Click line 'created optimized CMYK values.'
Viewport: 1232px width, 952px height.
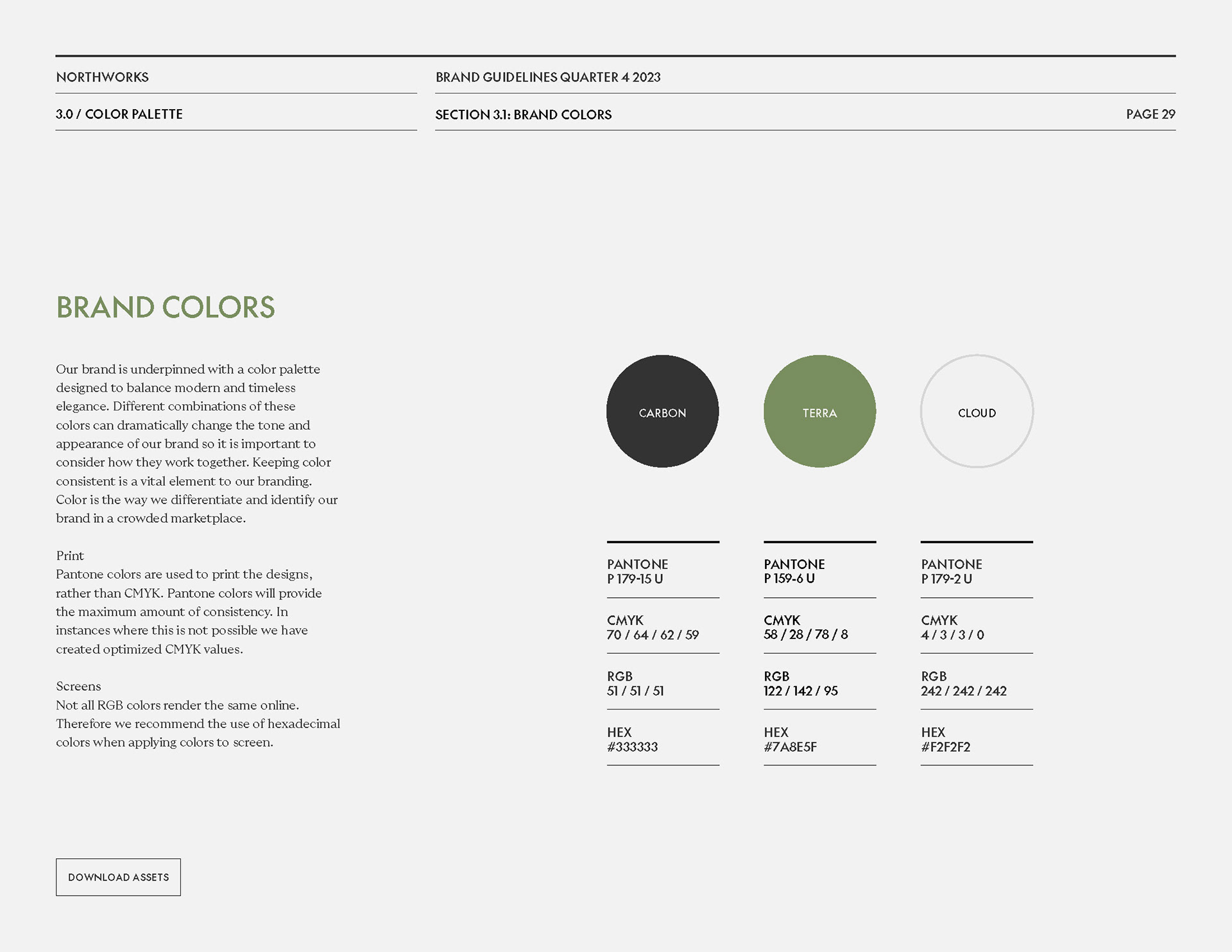point(150,649)
